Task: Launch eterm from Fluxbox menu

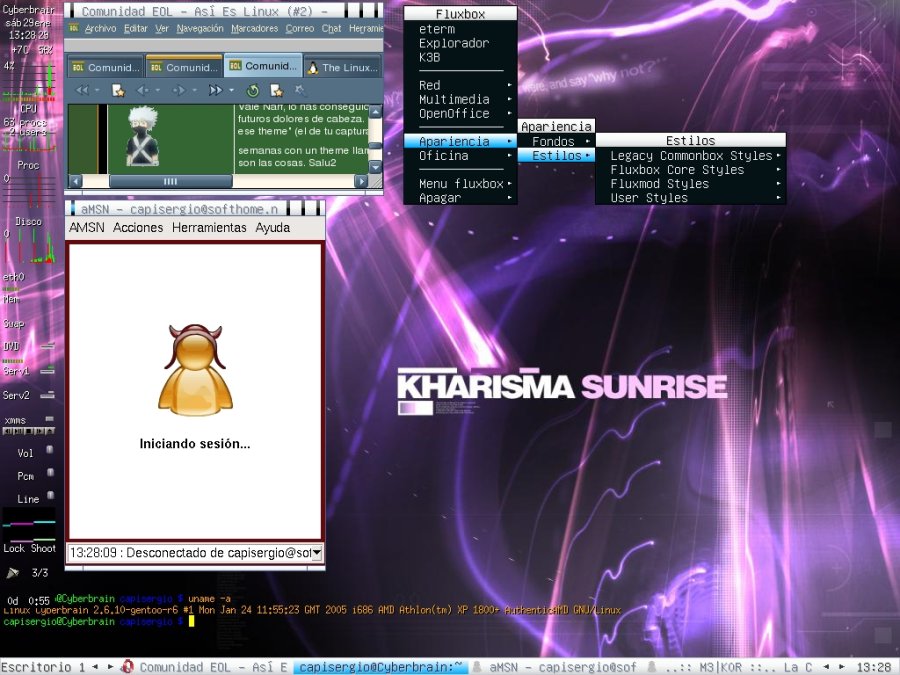Action: coord(460,29)
